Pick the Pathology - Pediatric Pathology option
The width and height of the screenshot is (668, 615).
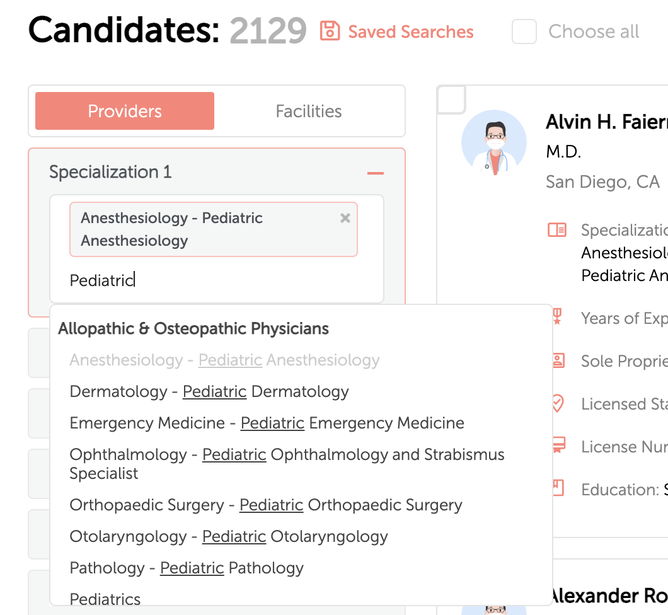click(x=187, y=568)
